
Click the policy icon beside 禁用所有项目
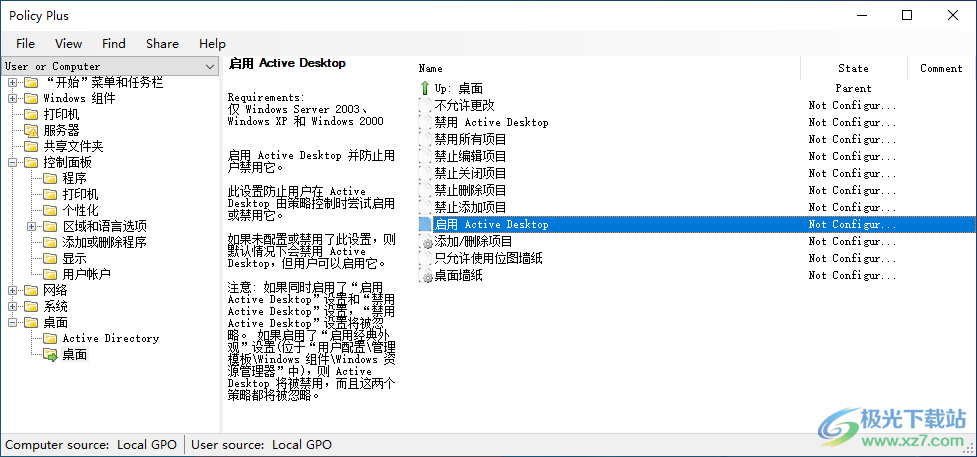(x=425, y=139)
